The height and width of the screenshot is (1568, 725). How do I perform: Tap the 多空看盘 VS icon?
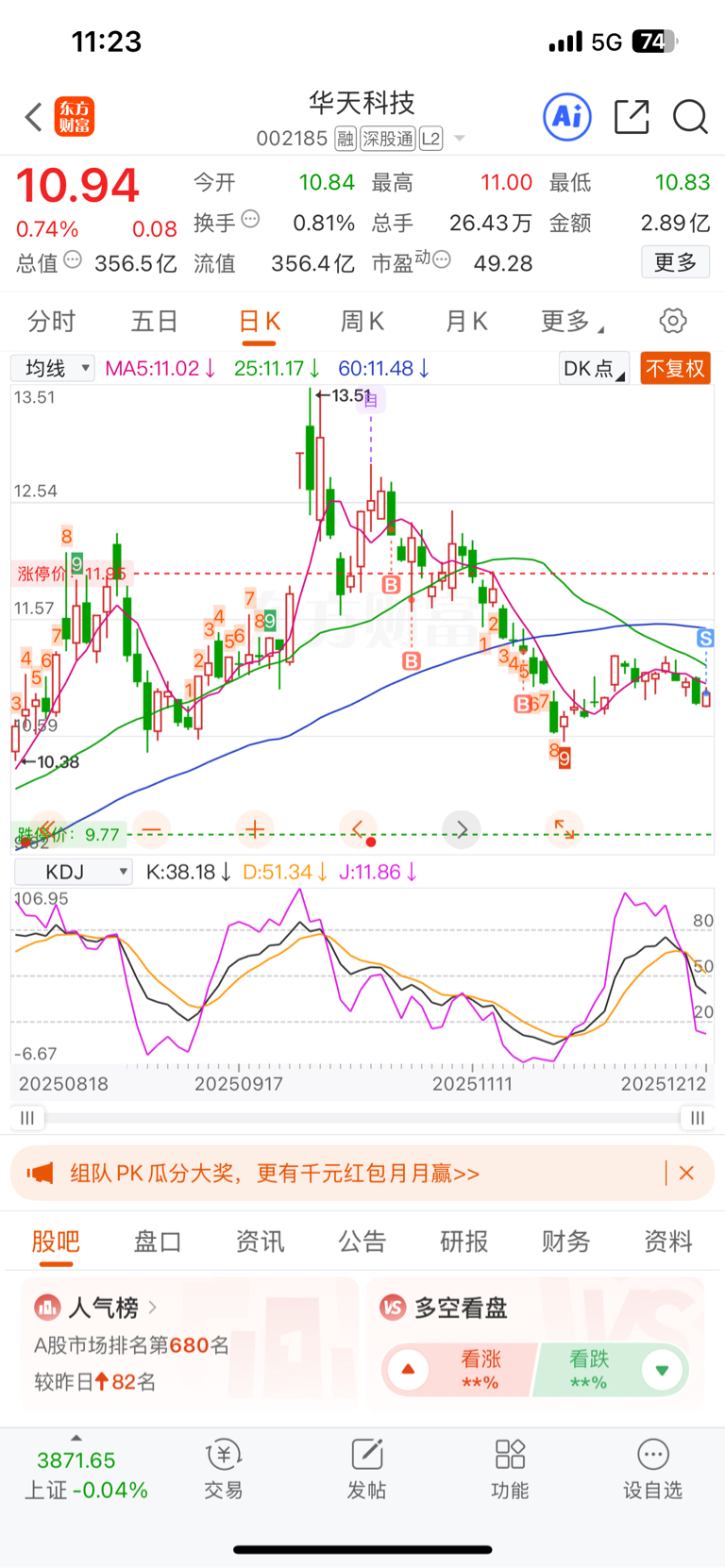[393, 1308]
